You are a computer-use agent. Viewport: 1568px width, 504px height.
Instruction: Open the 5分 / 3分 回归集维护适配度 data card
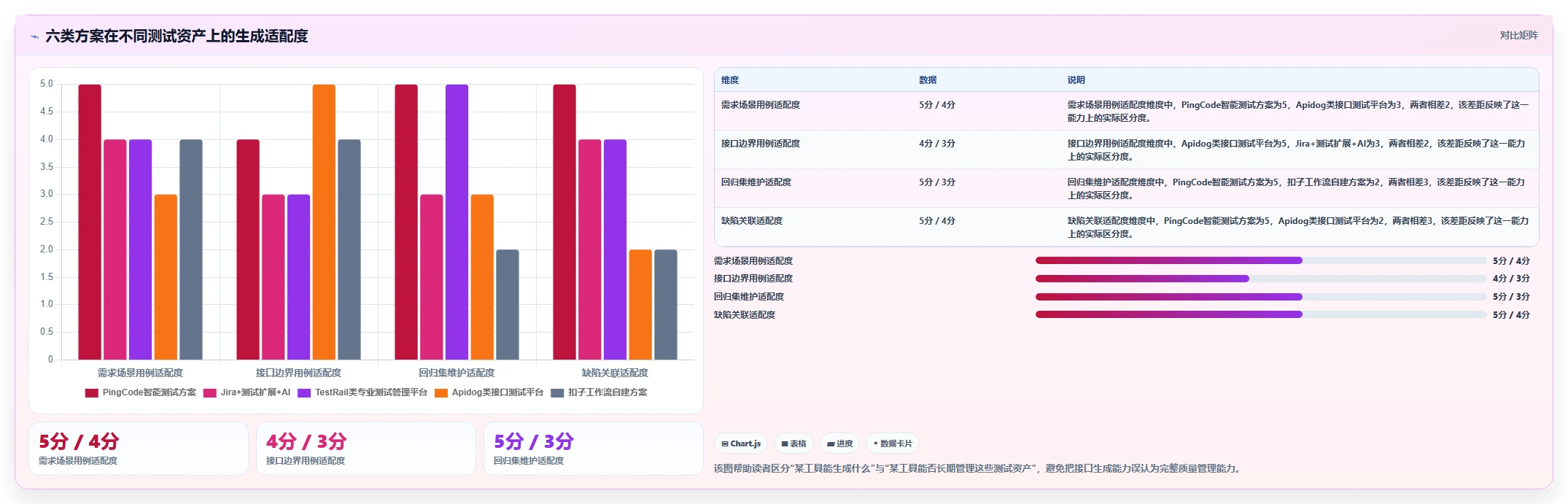[594, 449]
